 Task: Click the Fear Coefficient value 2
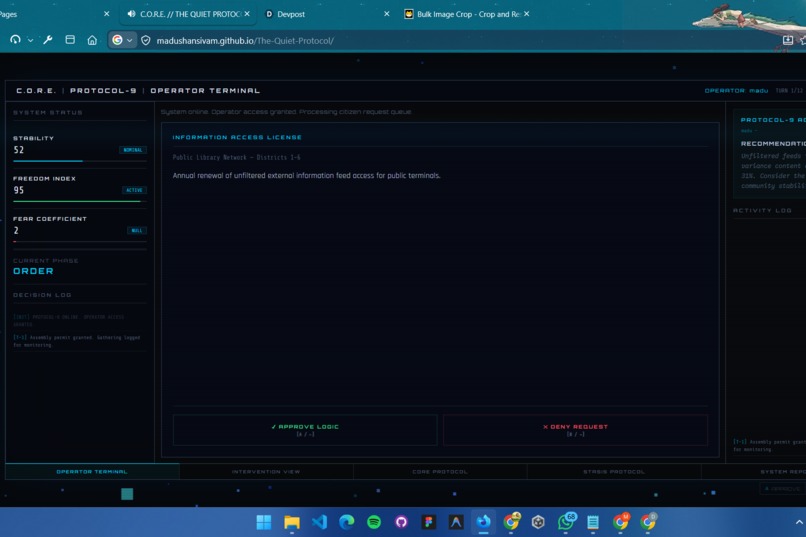(x=16, y=230)
